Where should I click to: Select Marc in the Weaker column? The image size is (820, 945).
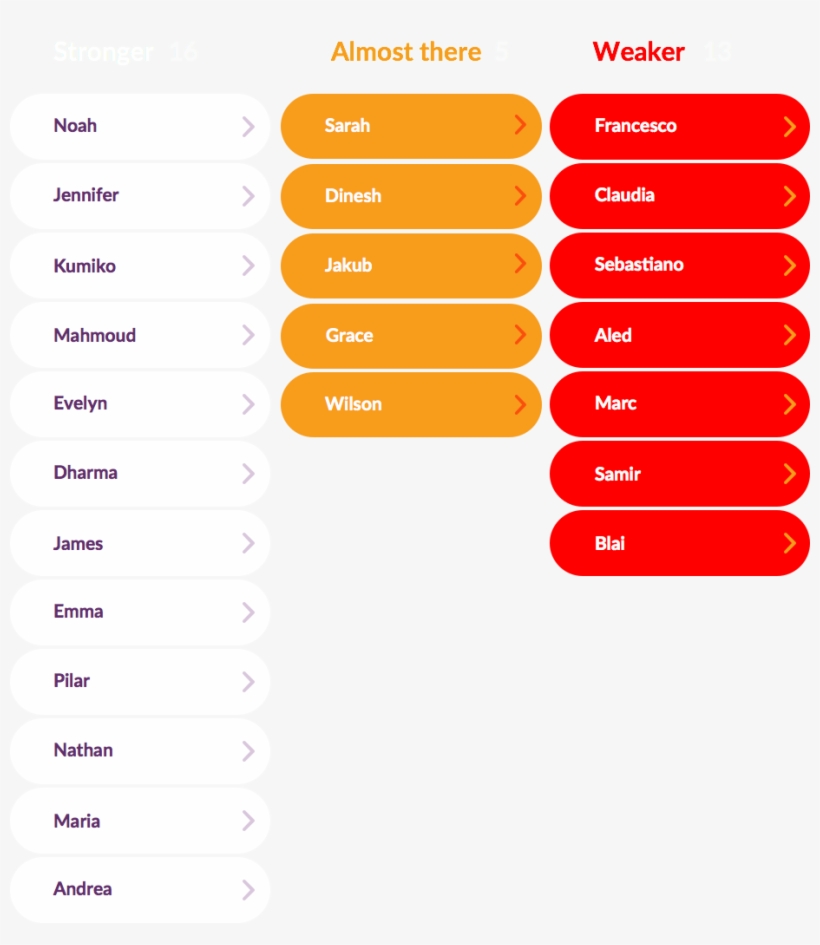[679, 404]
